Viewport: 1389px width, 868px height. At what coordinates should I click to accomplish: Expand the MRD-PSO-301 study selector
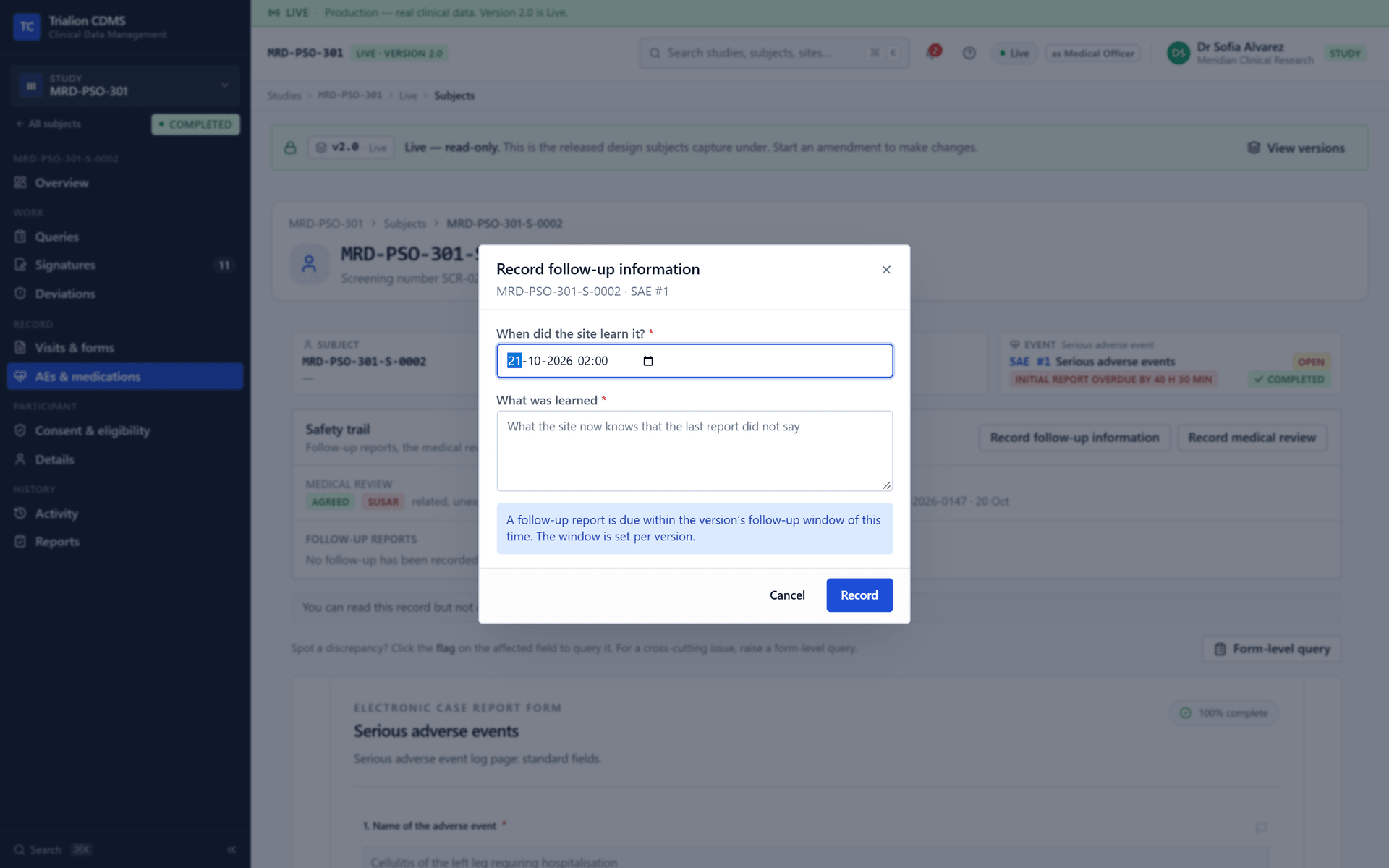pyautogui.click(x=125, y=85)
